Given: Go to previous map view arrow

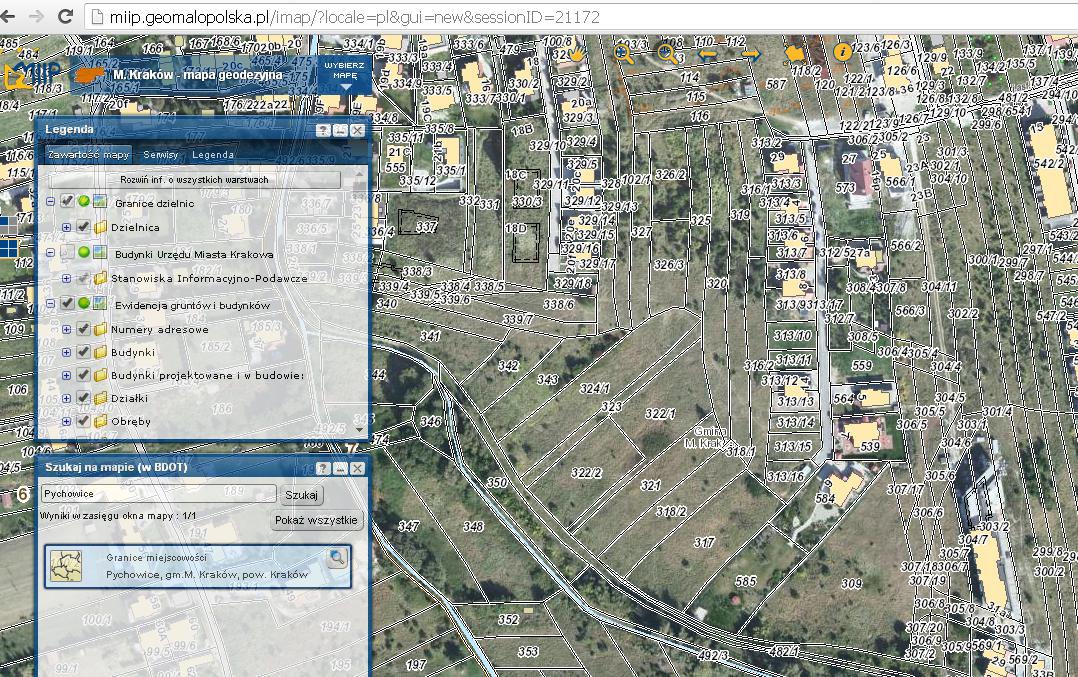Looking at the screenshot, I should pos(708,54).
